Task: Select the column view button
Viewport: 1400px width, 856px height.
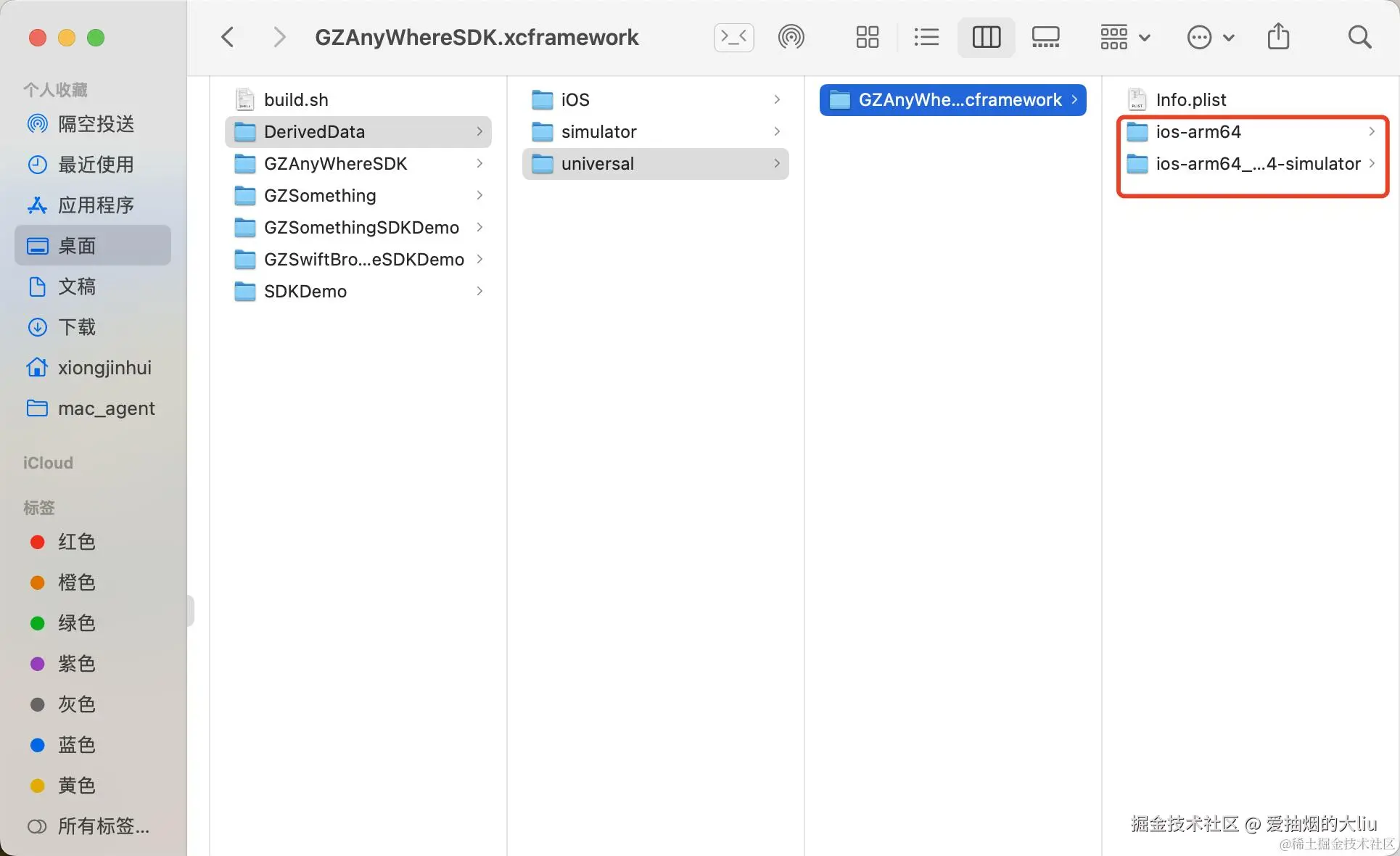Action: (x=986, y=37)
